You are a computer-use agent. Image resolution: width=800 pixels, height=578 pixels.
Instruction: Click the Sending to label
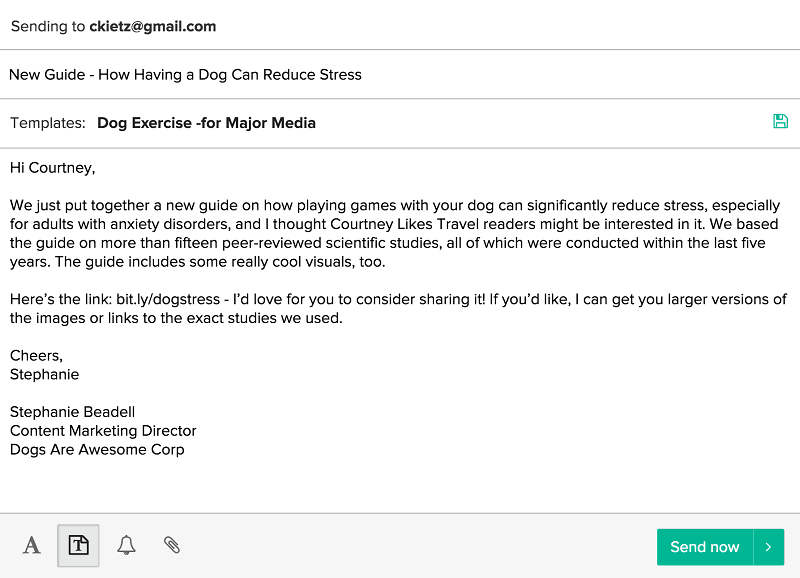[47, 27]
